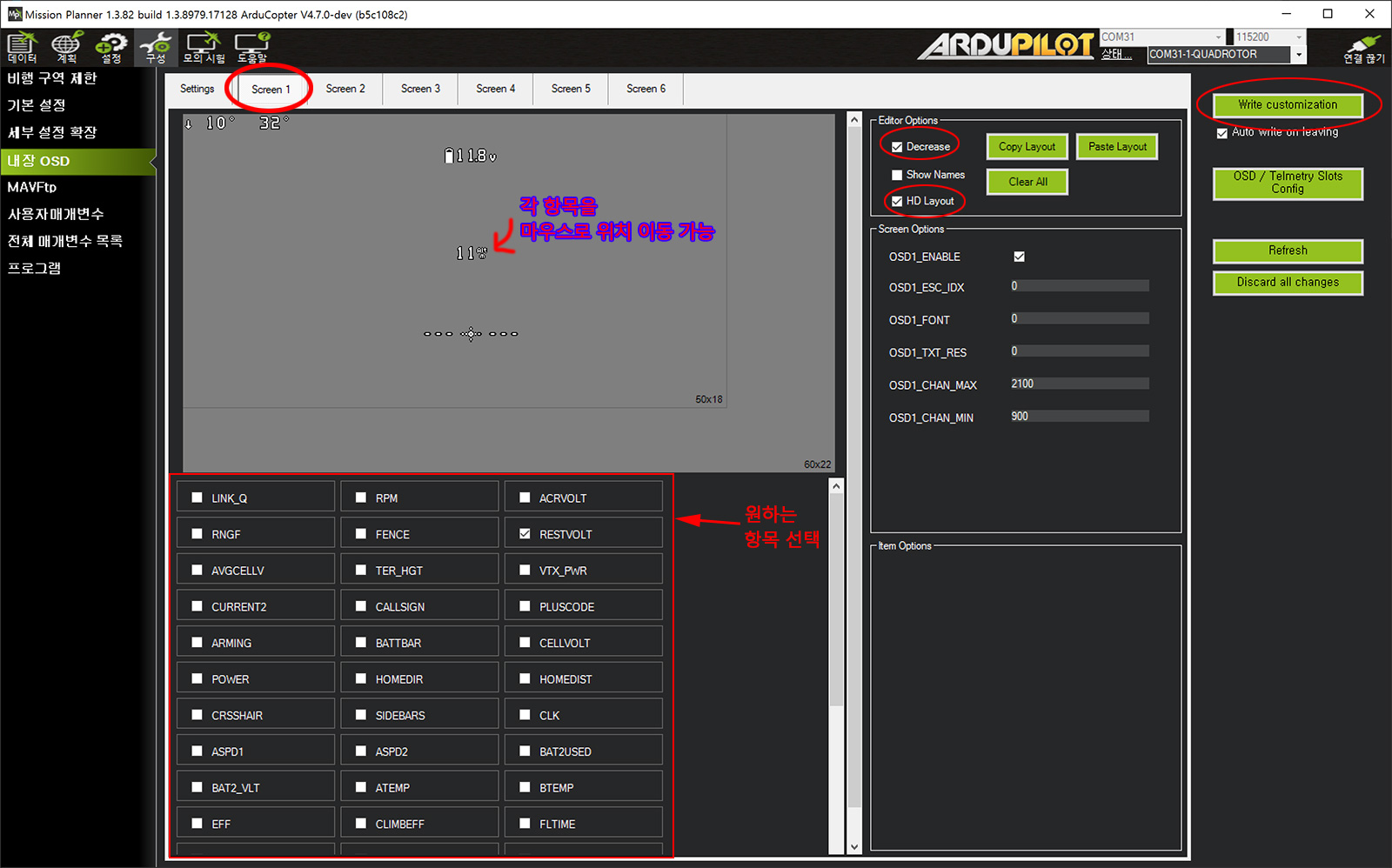Open 세부 설정 확장 in sidebar
1392x868 pixels.
(52, 132)
